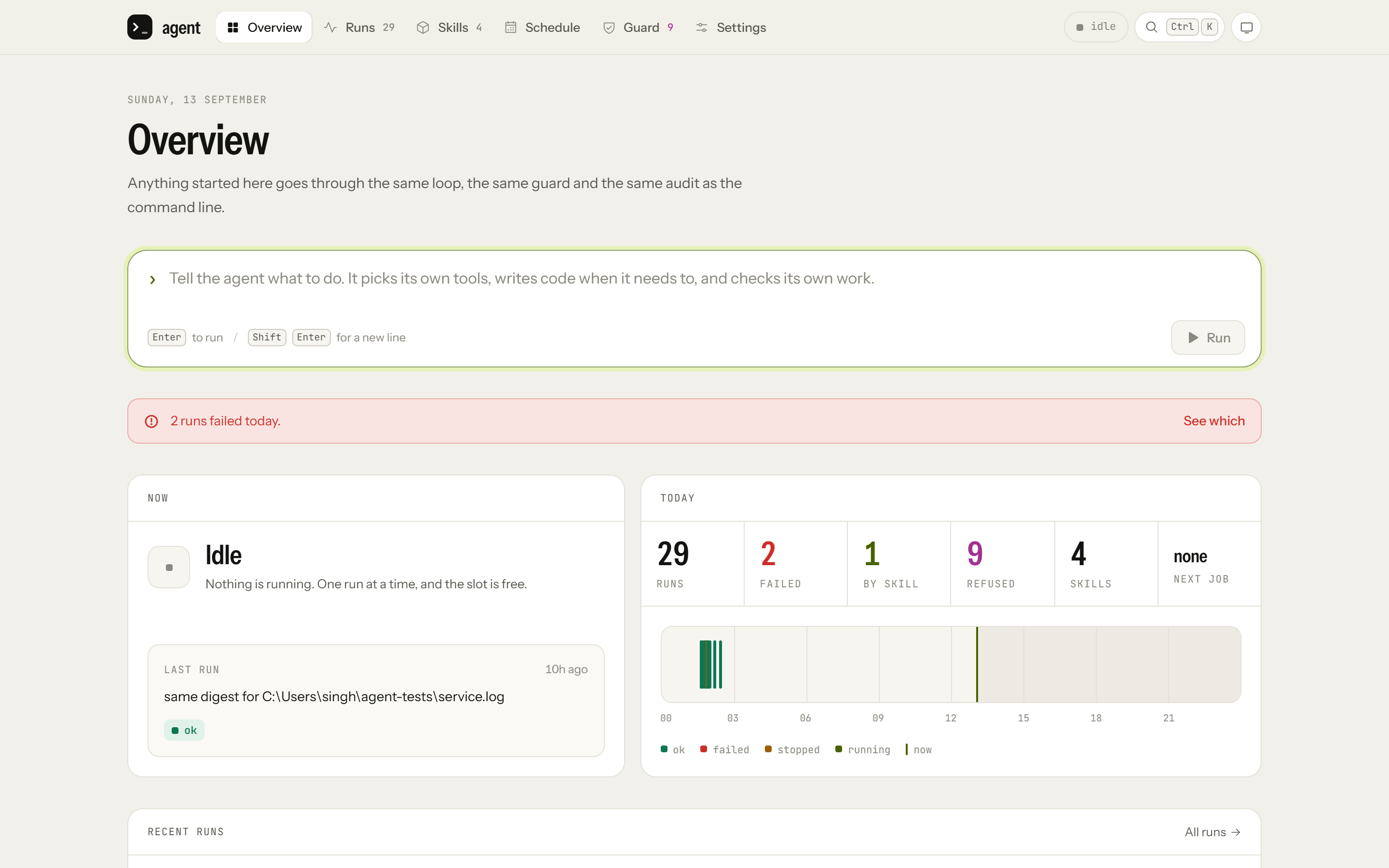Image resolution: width=1389 pixels, height=868 pixels.
Task: Click the Runs count 29 badge
Action: click(389, 27)
